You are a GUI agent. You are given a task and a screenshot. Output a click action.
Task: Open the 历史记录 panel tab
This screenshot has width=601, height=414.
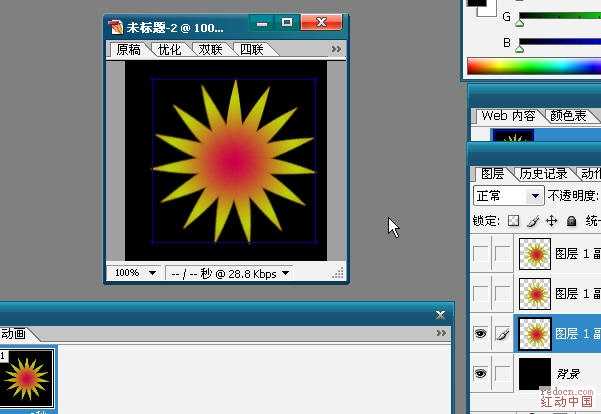coord(545,174)
